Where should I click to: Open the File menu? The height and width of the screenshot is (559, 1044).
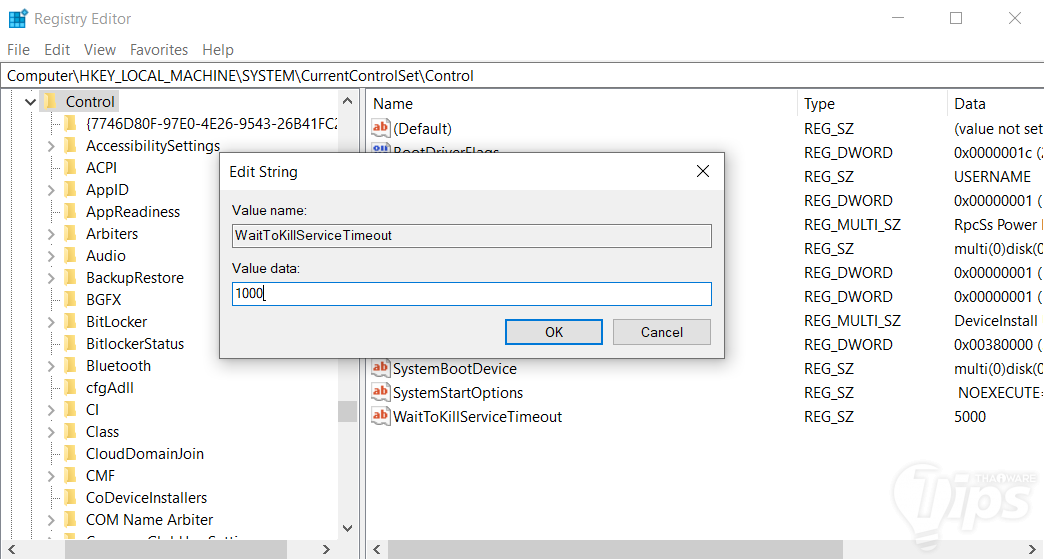(x=18, y=49)
